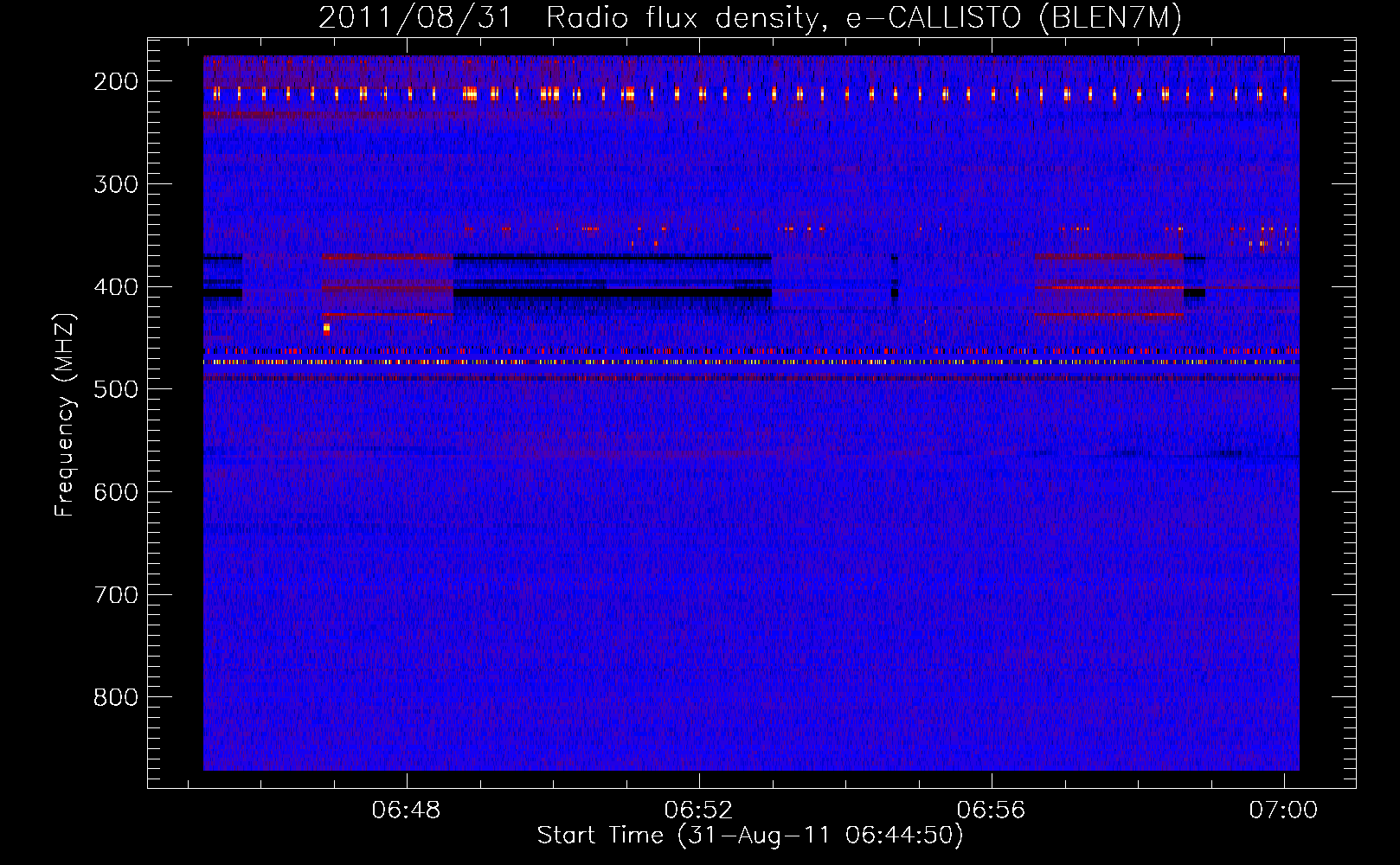The height and width of the screenshot is (865, 1400).
Task: Click the 06:56 time tick label
Action: (991, 810)
